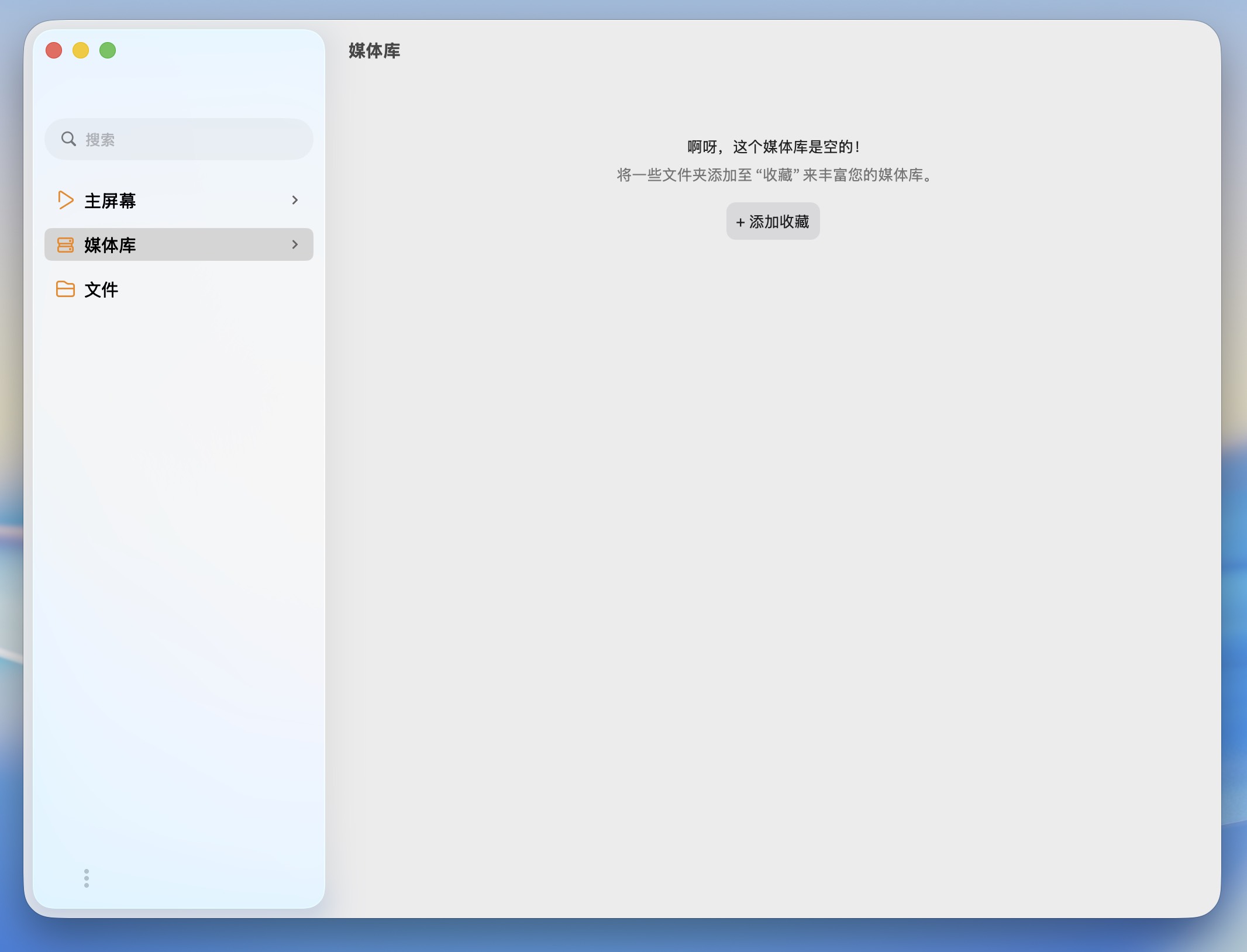Select the 媒体库 sidebar label
Viewport: 1247px width, 952px height.
[x=110, y=245]
